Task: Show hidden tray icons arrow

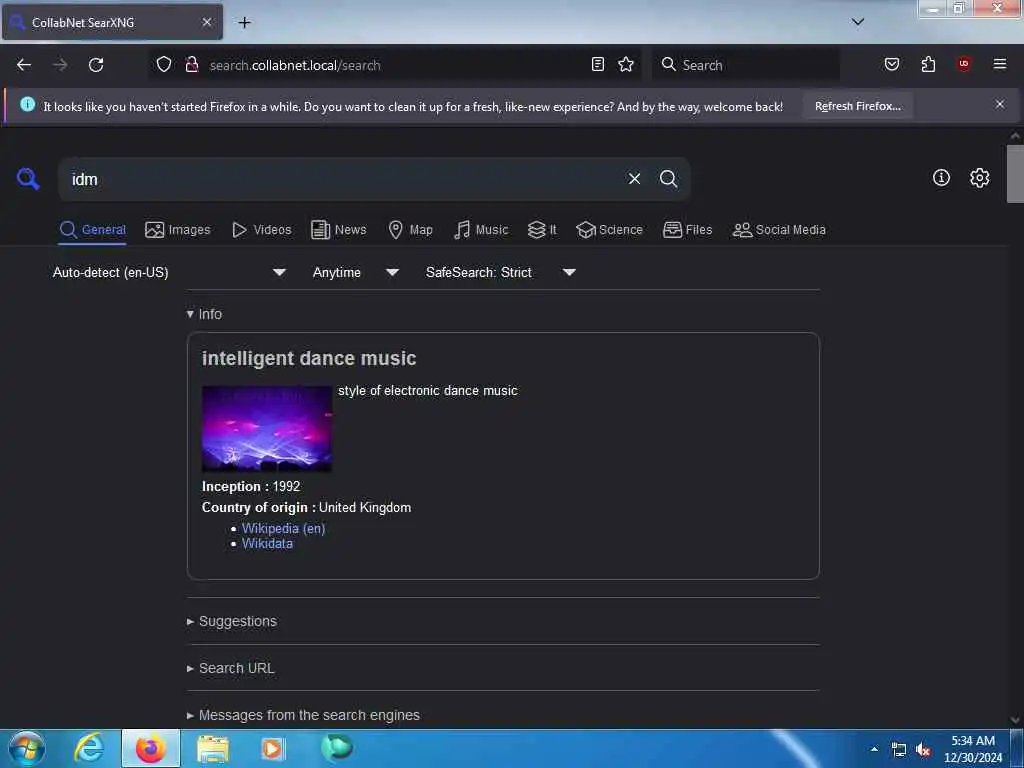Action: (874, 750)
